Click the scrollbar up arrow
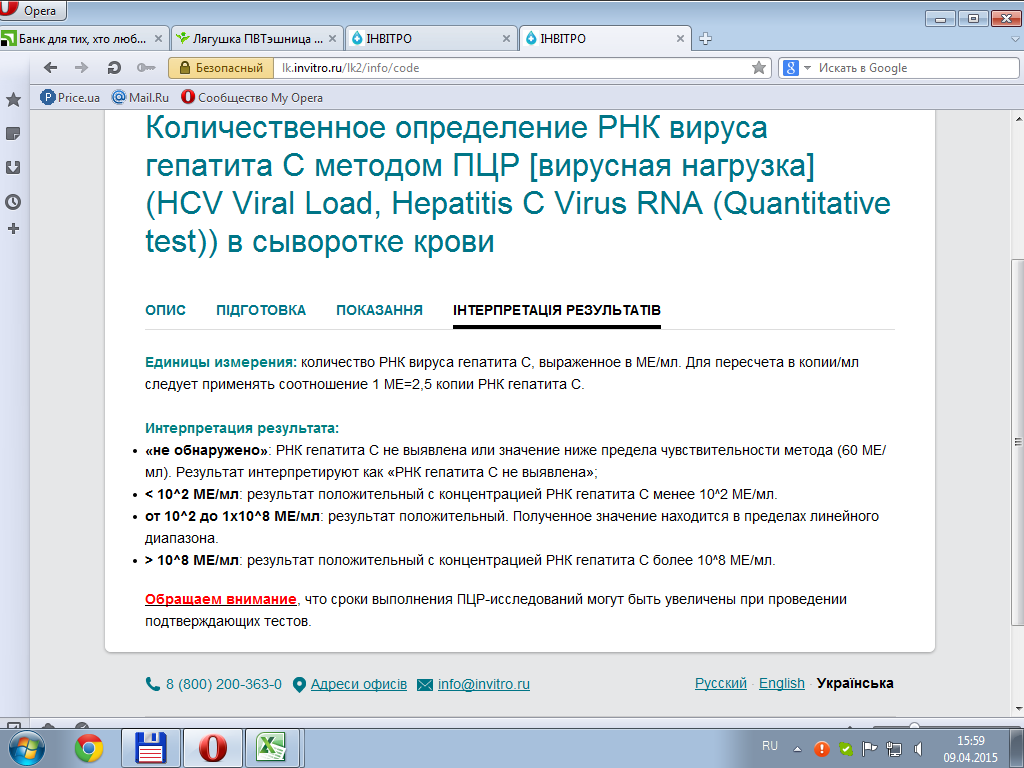The height and width of the screenshot is (768, 1024). coord(1018,120)
